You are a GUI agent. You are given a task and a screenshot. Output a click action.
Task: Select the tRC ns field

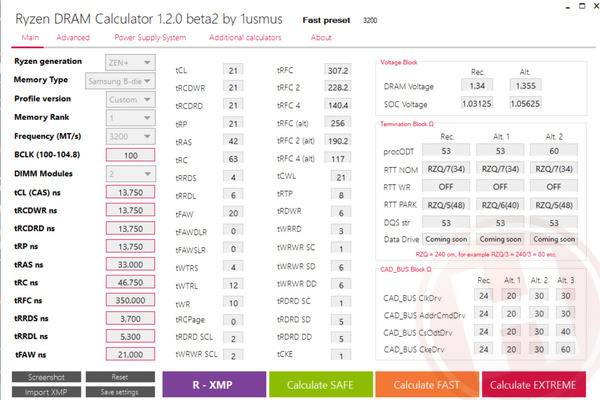click(130, 282)
